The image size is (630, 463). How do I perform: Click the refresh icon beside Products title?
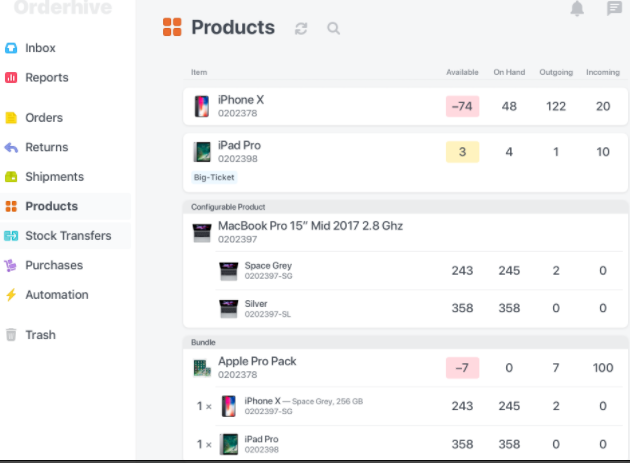tap(301, 29)
